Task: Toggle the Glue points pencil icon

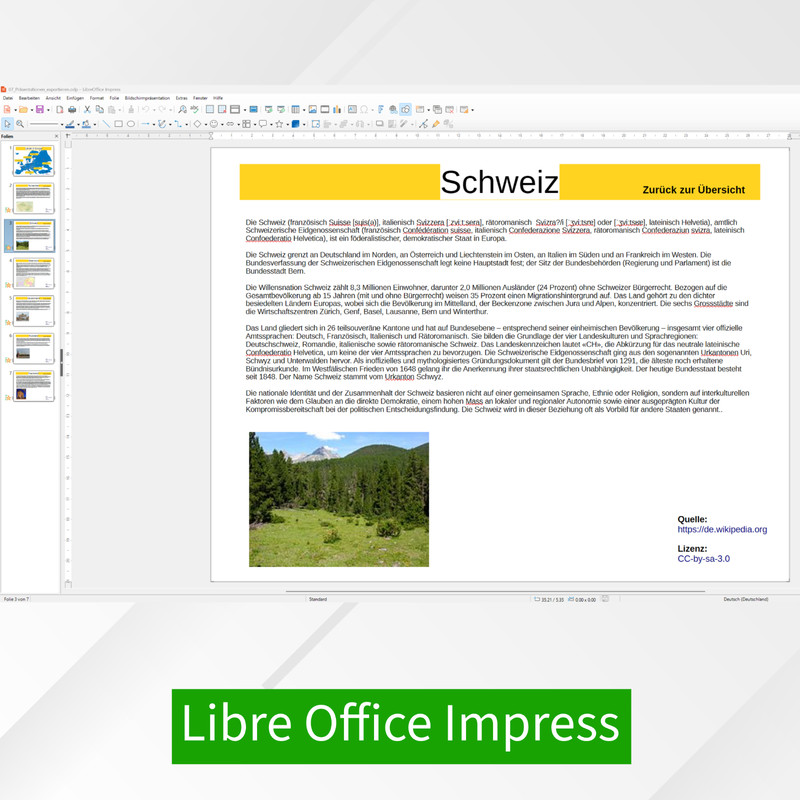Action: click(436, 124)
